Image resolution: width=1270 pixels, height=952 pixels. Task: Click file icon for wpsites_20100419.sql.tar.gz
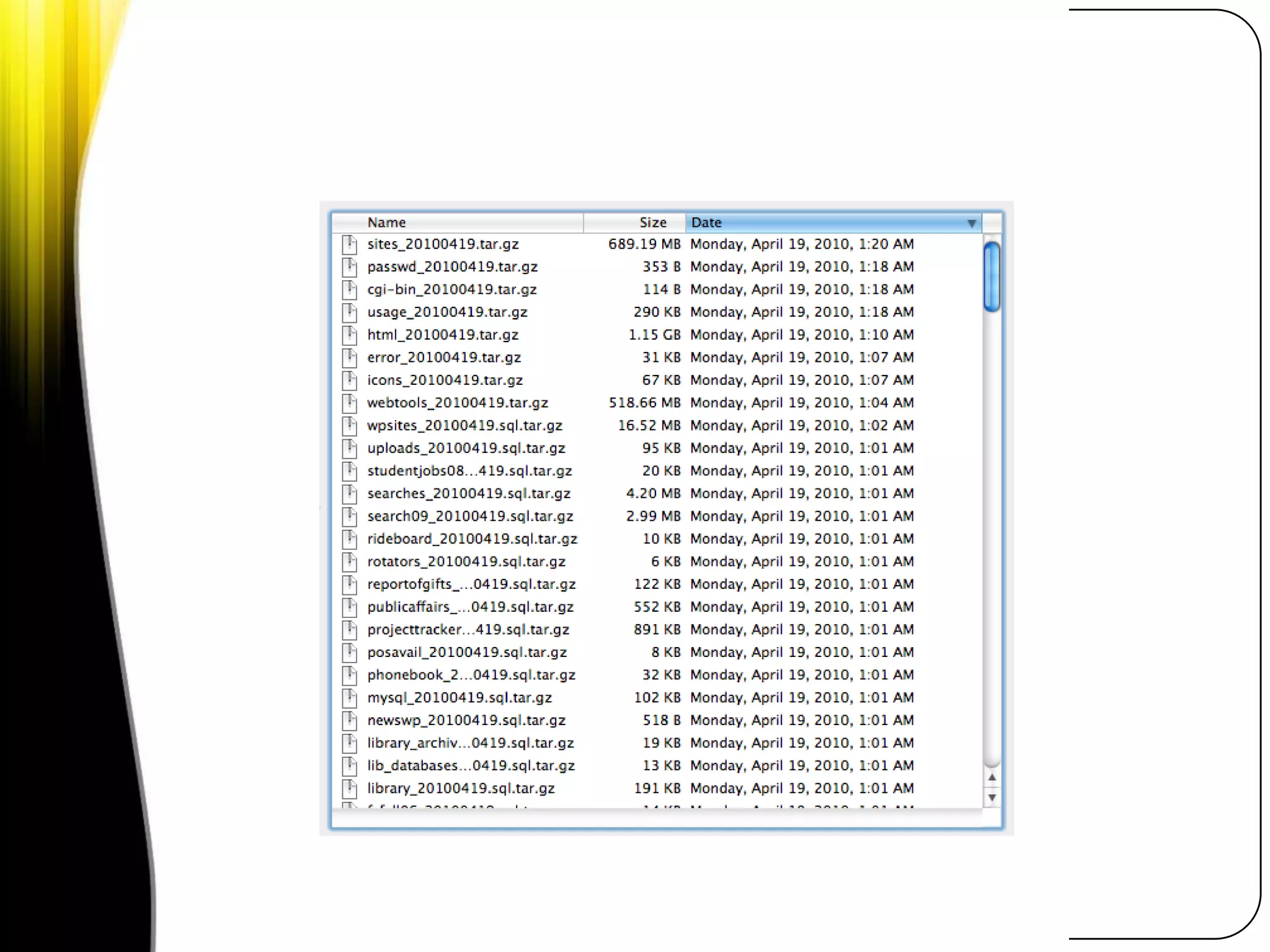coord(350,426)
